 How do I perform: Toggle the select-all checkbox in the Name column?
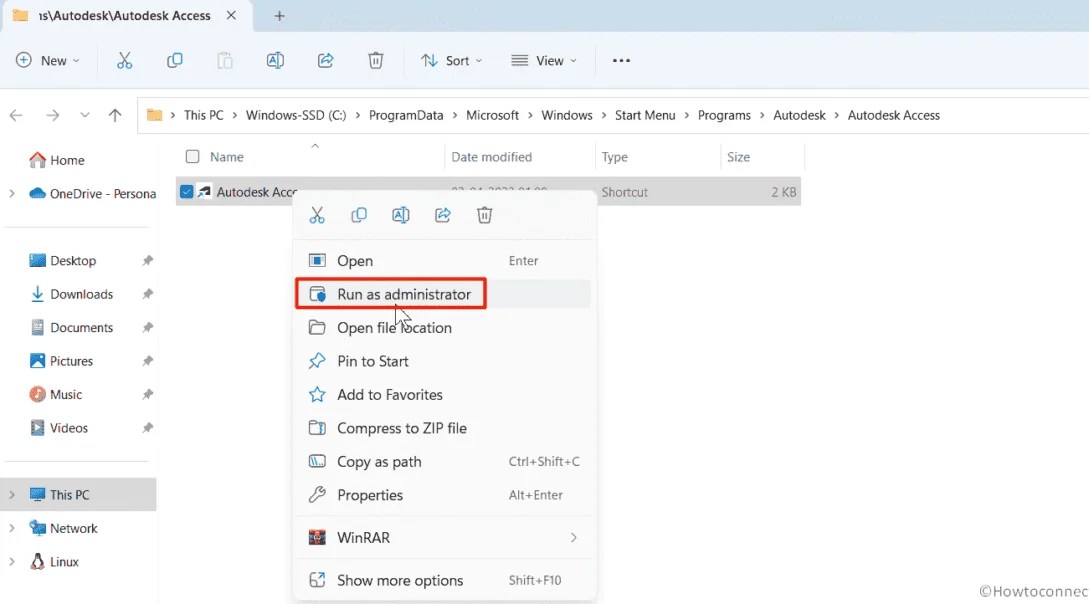click(x=191, y=157)
